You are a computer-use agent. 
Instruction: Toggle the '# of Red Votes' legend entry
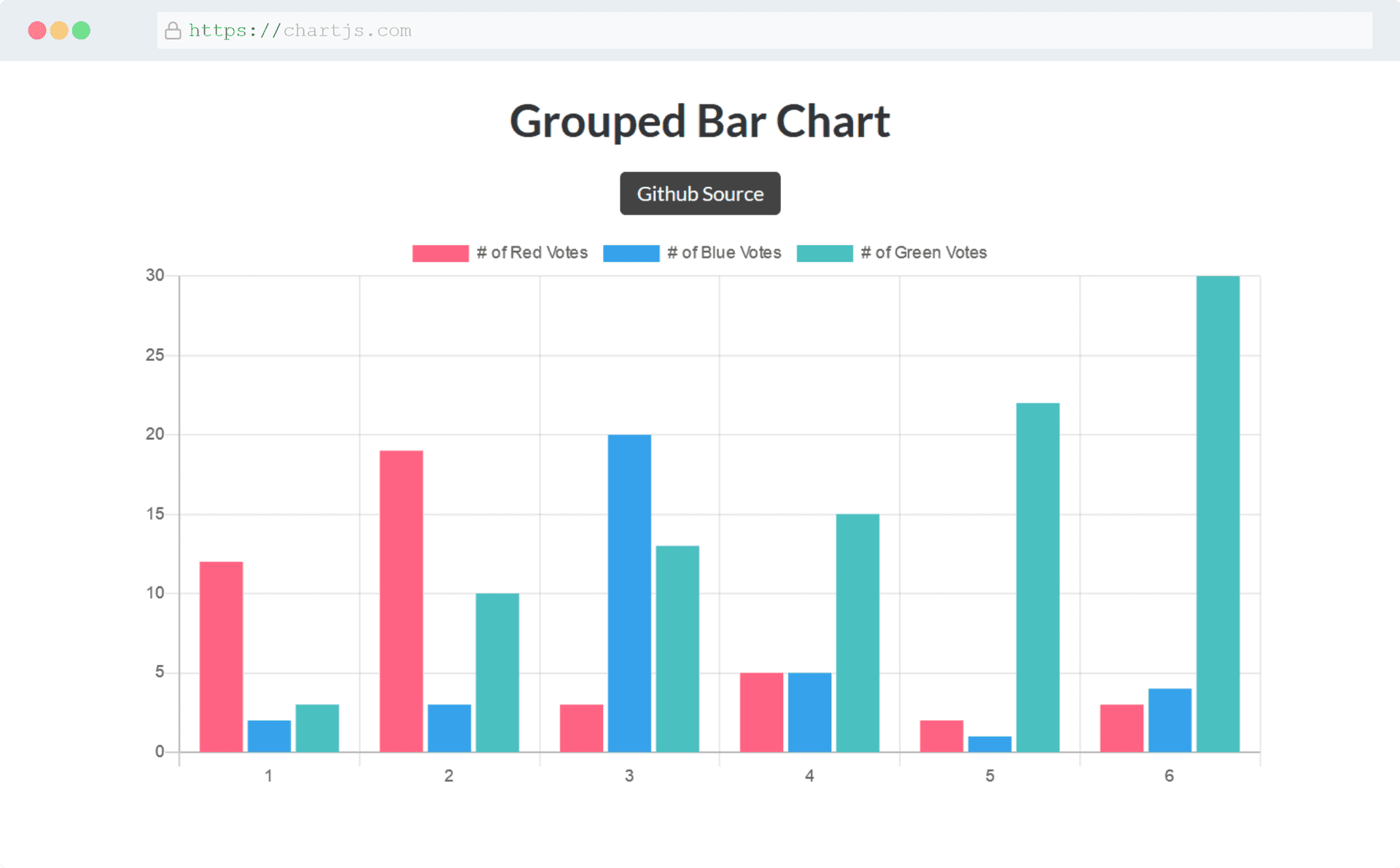532,252
